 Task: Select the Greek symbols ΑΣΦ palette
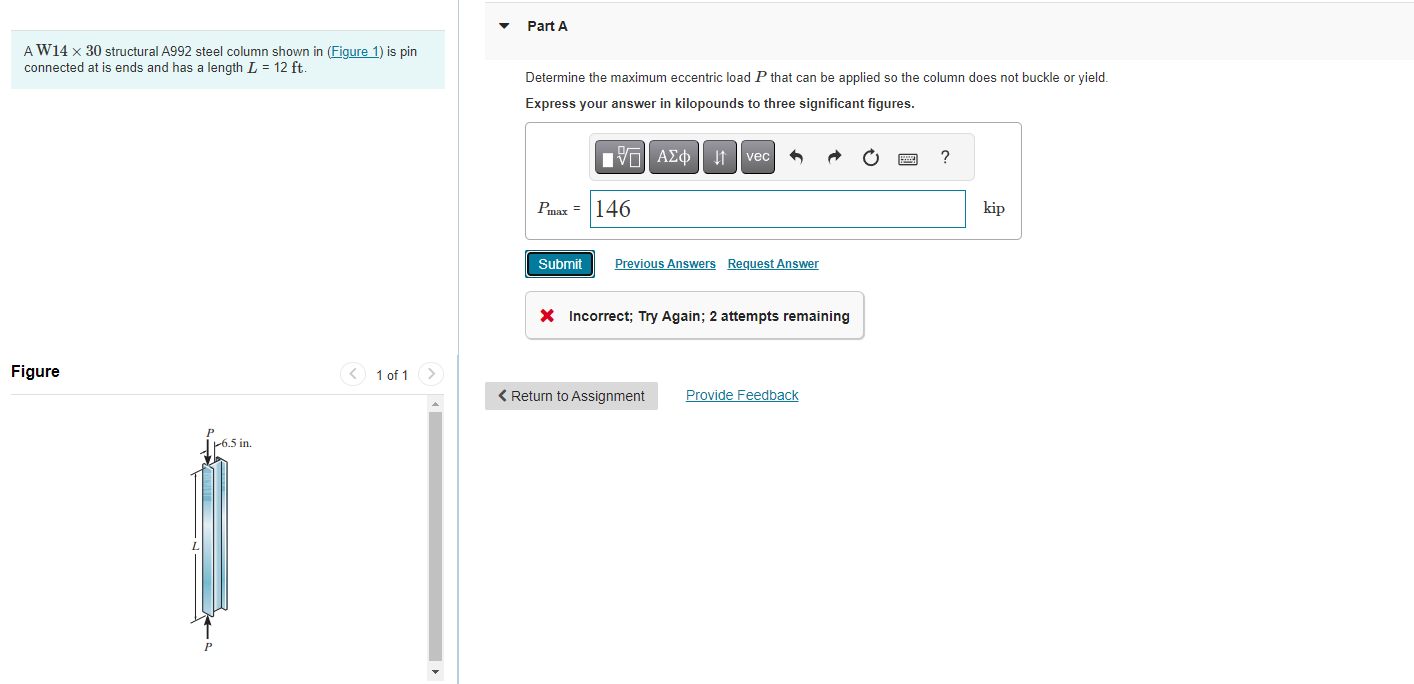tap(673, 156)
